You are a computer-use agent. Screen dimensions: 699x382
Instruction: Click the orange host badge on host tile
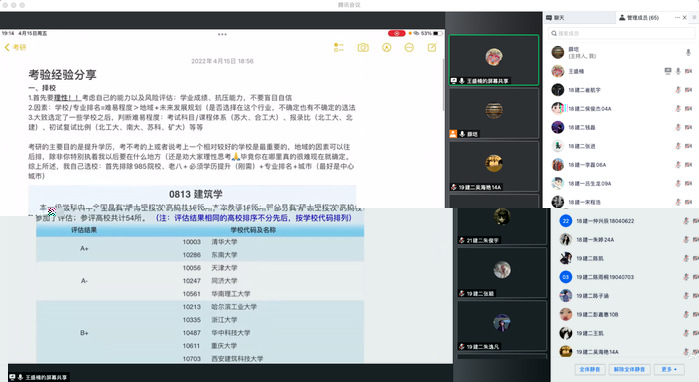[453, 134]
